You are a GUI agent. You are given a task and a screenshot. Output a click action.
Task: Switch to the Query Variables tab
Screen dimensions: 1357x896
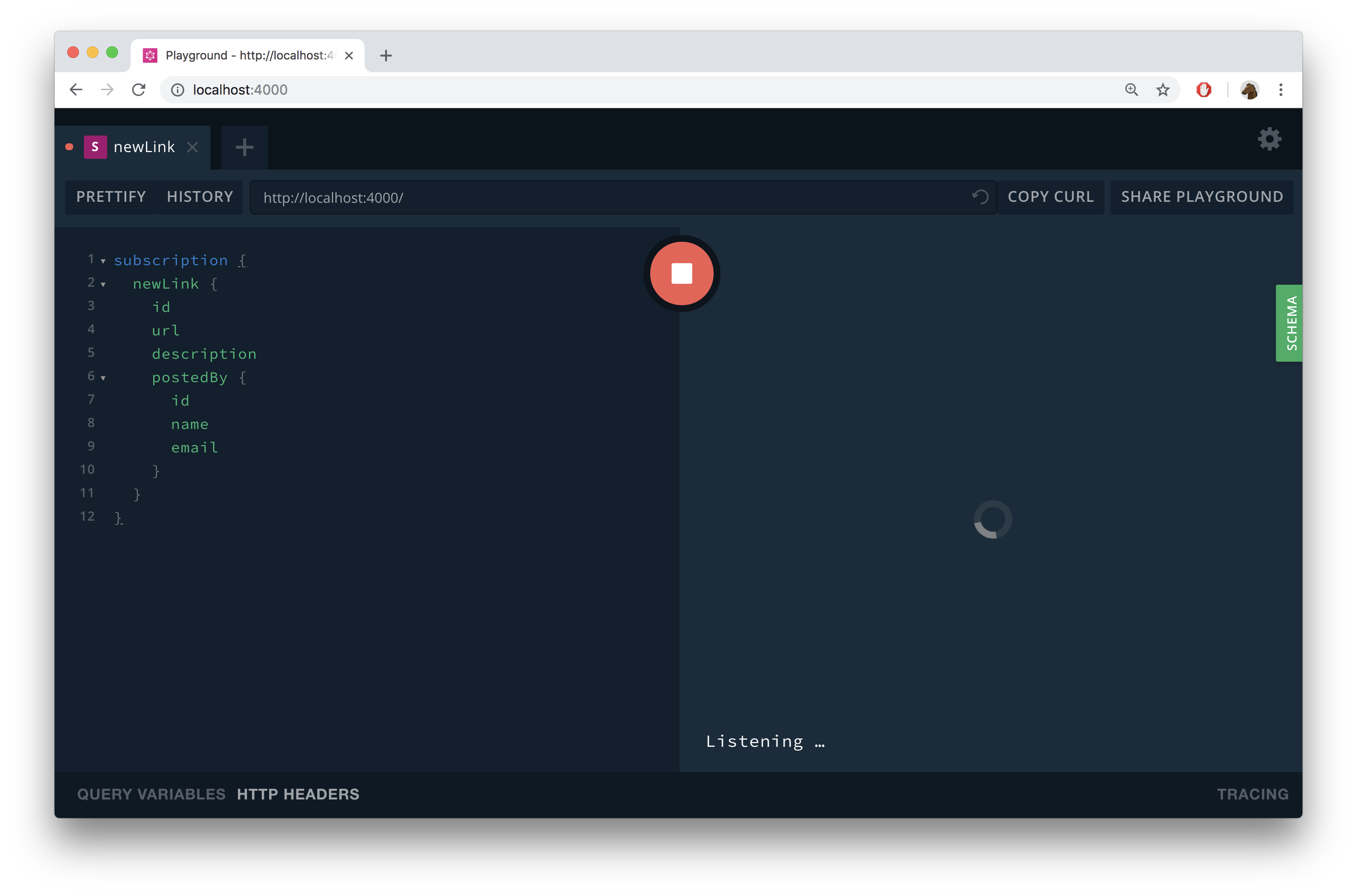[x=151, y=794]
